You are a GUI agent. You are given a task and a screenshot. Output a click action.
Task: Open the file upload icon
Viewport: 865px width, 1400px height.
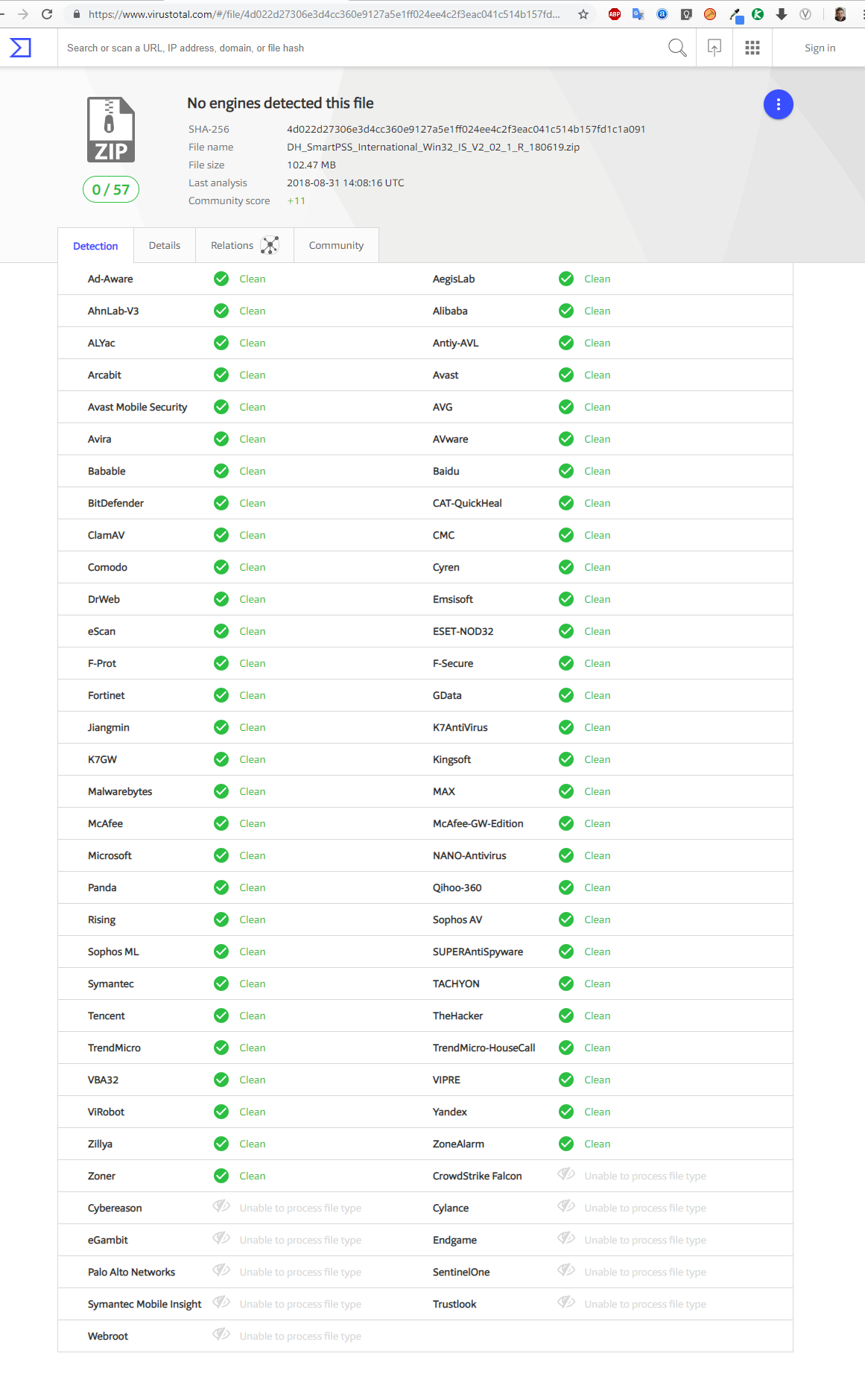coord(715,48)
